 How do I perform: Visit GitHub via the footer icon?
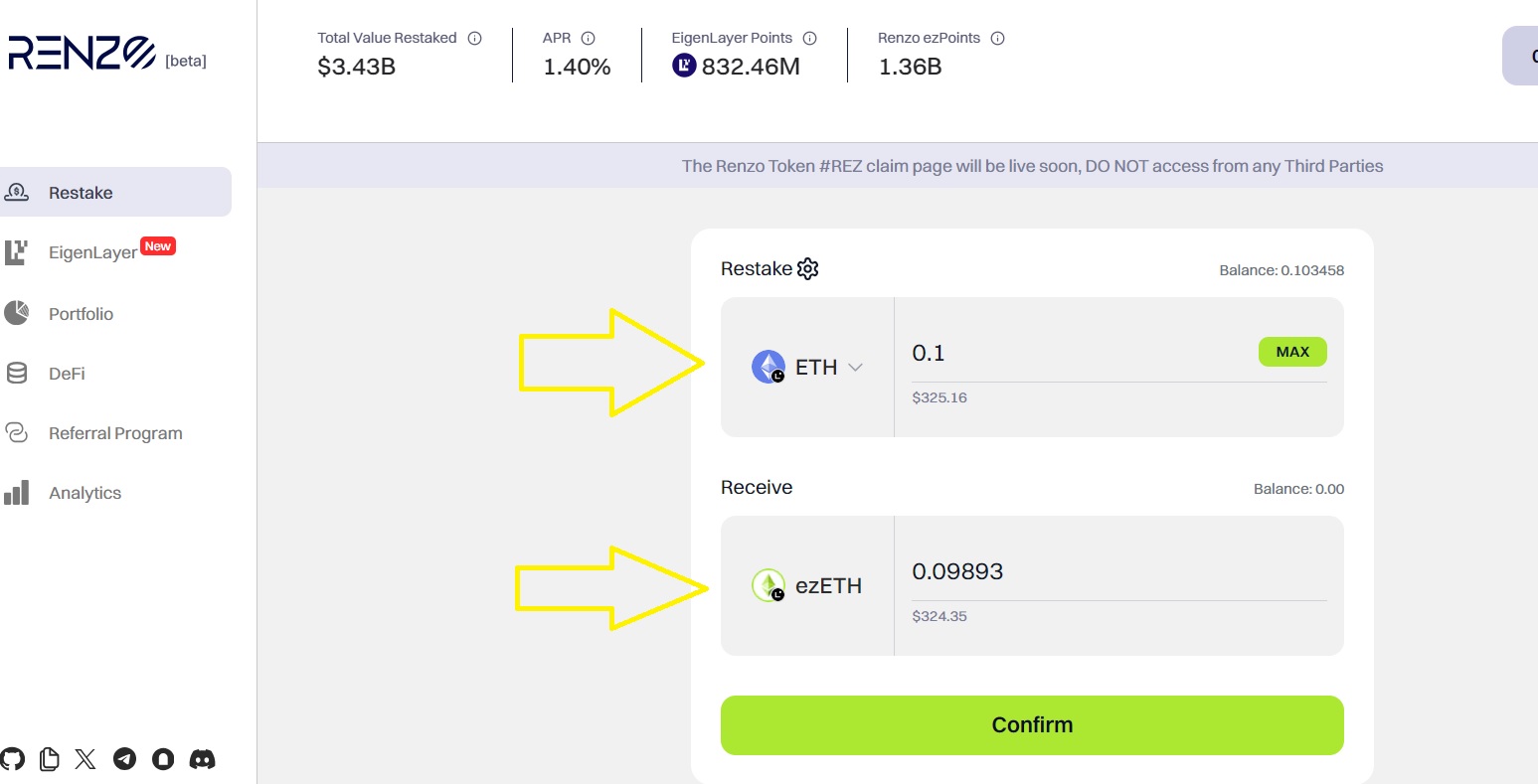click(x=12, y=758)
